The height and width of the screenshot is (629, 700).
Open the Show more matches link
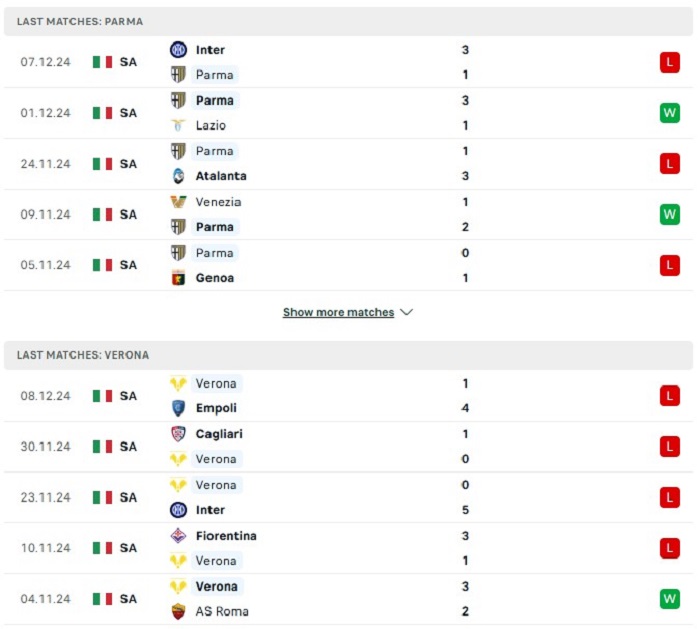click(x=338, y=312)
